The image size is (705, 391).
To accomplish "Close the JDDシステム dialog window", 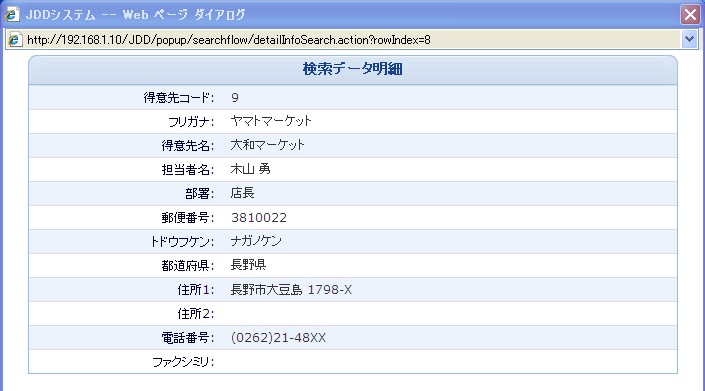I will tap(690, 14).
